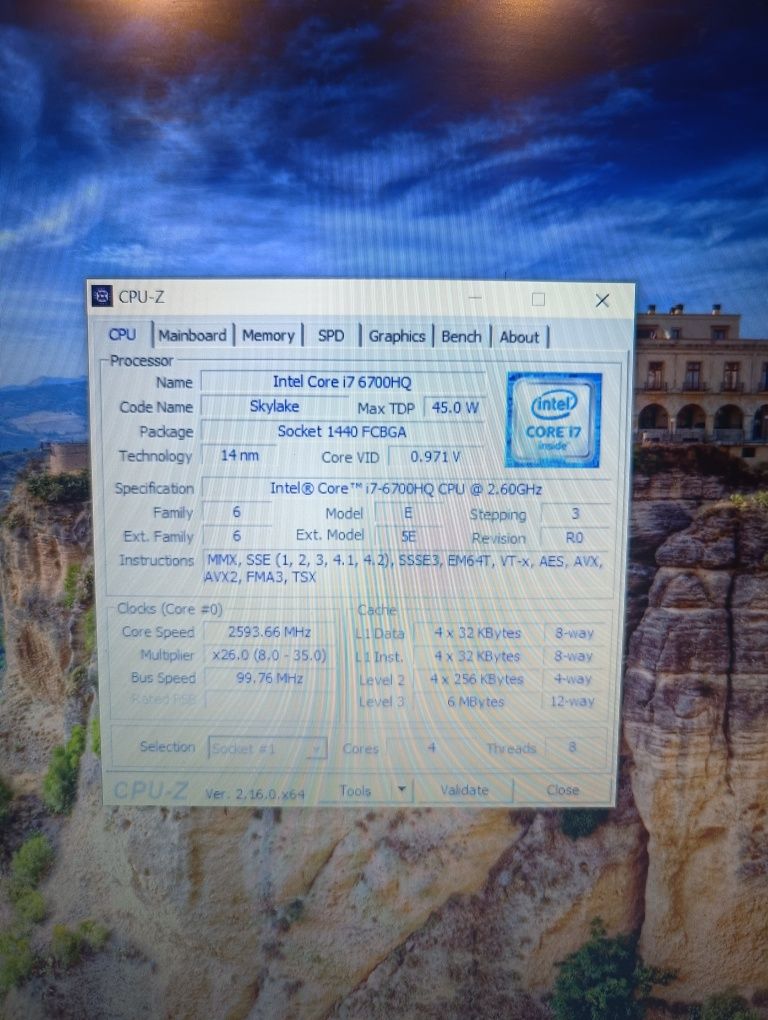Click the Model value E

tap(408, 513)
